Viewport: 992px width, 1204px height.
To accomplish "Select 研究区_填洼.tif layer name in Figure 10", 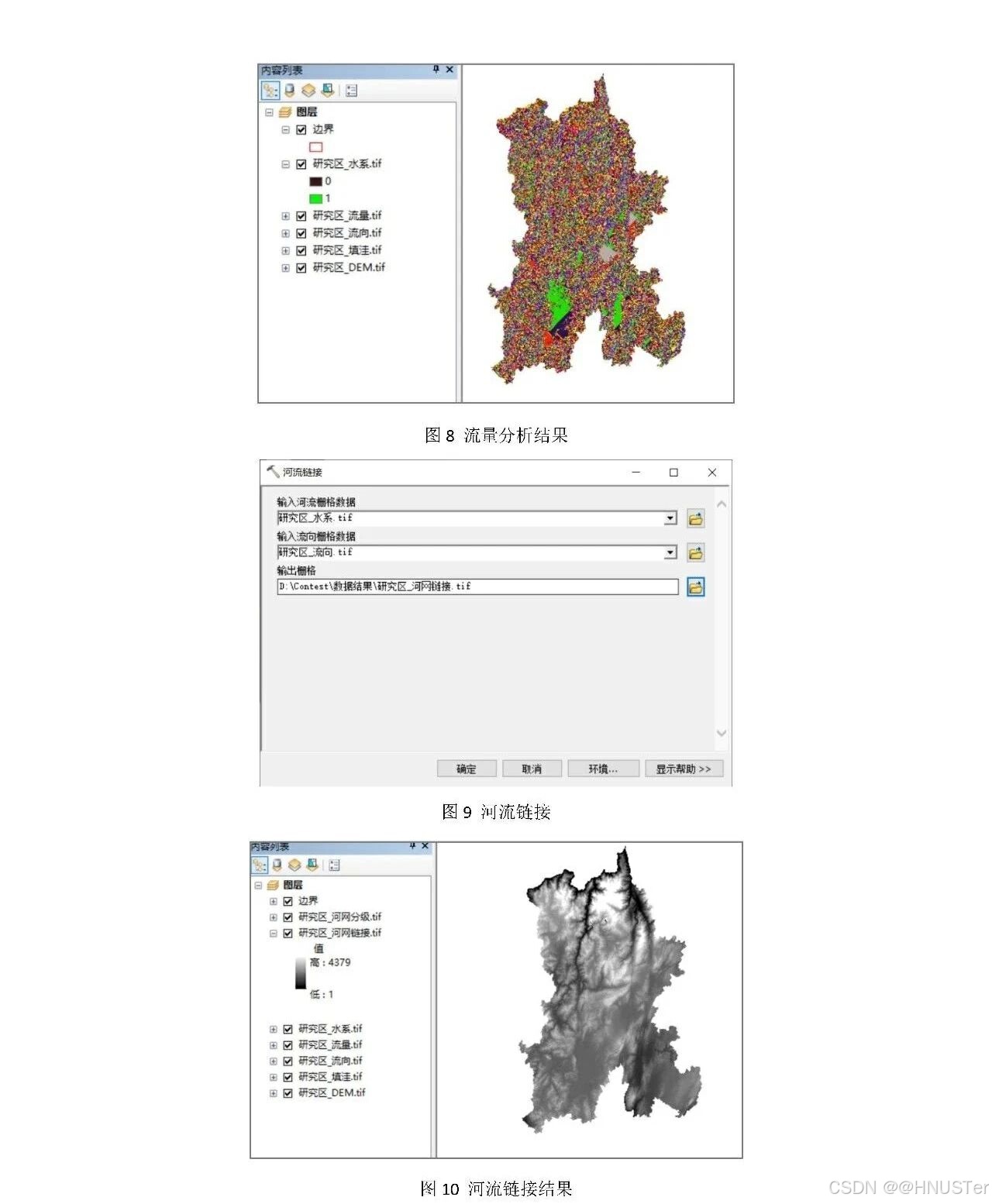I will click(x=330, y=1077).
